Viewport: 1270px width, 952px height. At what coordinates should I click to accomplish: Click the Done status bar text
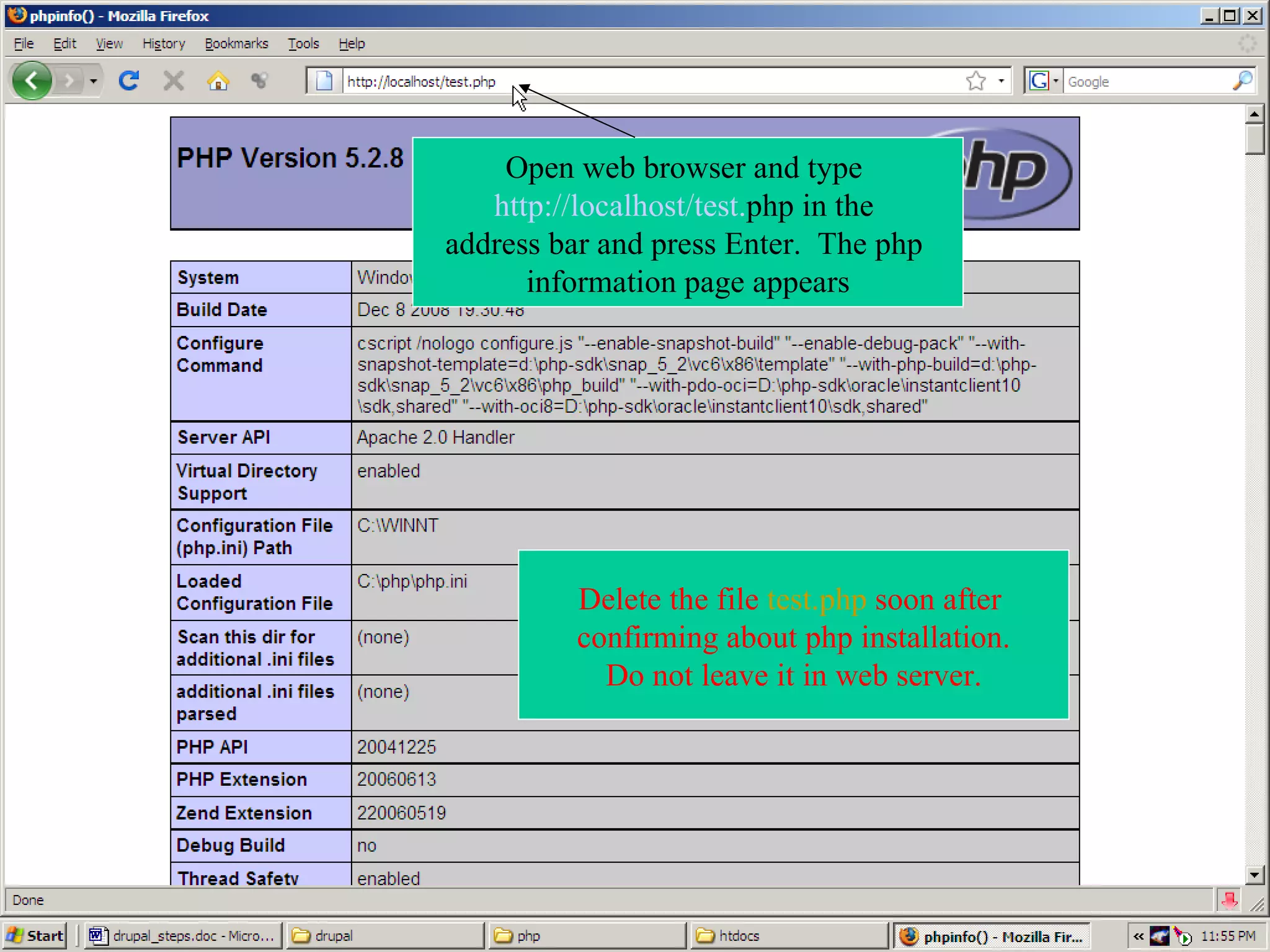[x=28, y=900]
